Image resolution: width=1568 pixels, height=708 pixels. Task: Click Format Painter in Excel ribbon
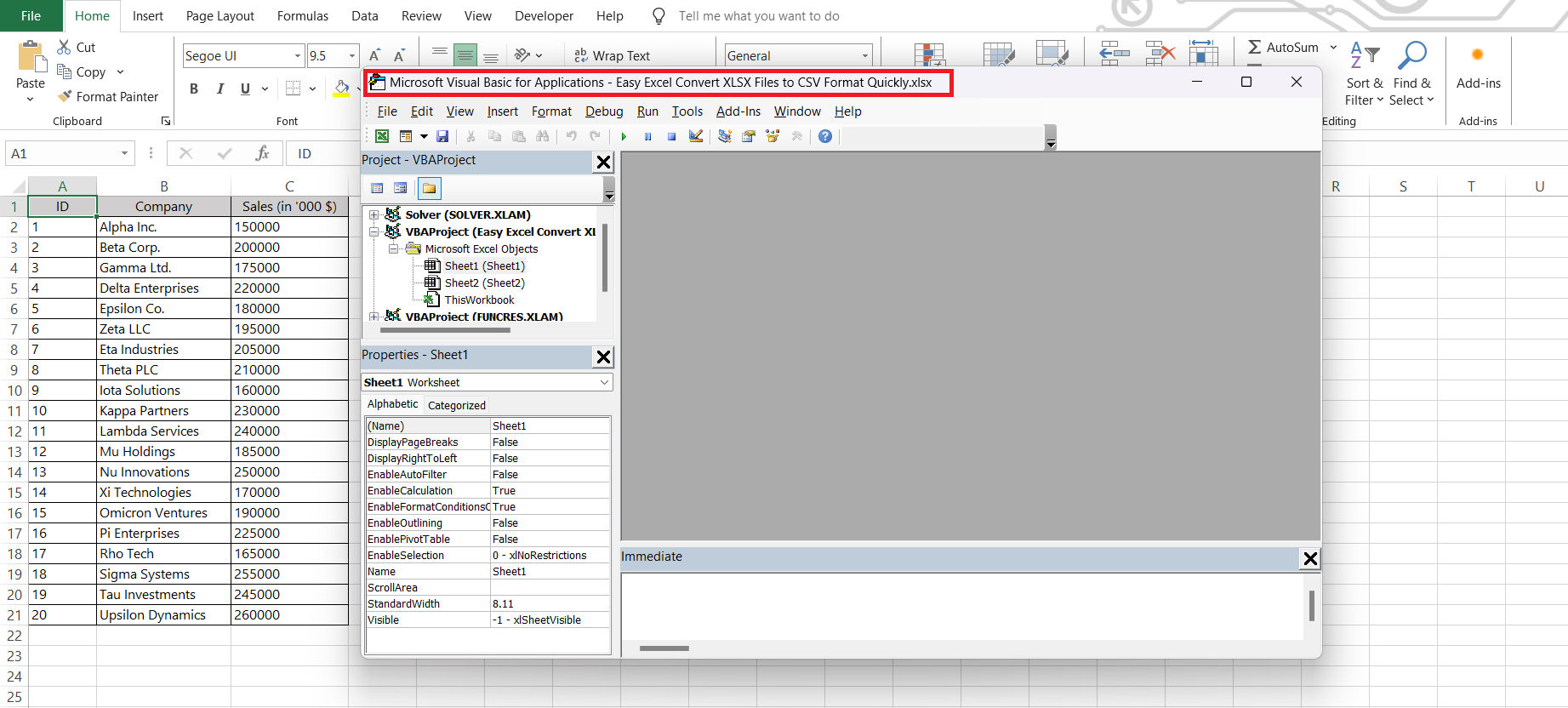[108, 97]
